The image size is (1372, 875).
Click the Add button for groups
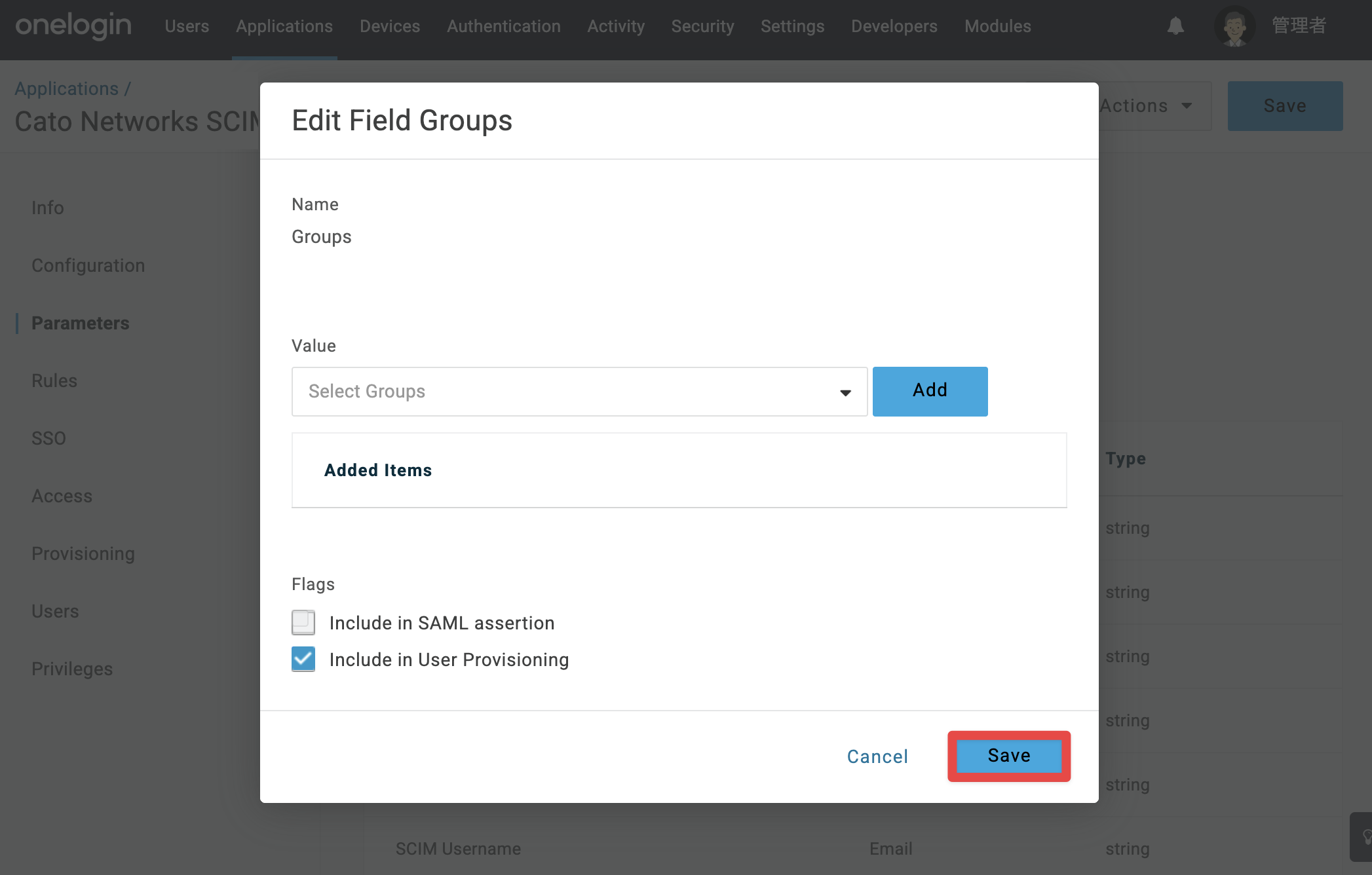coord(930,392)
